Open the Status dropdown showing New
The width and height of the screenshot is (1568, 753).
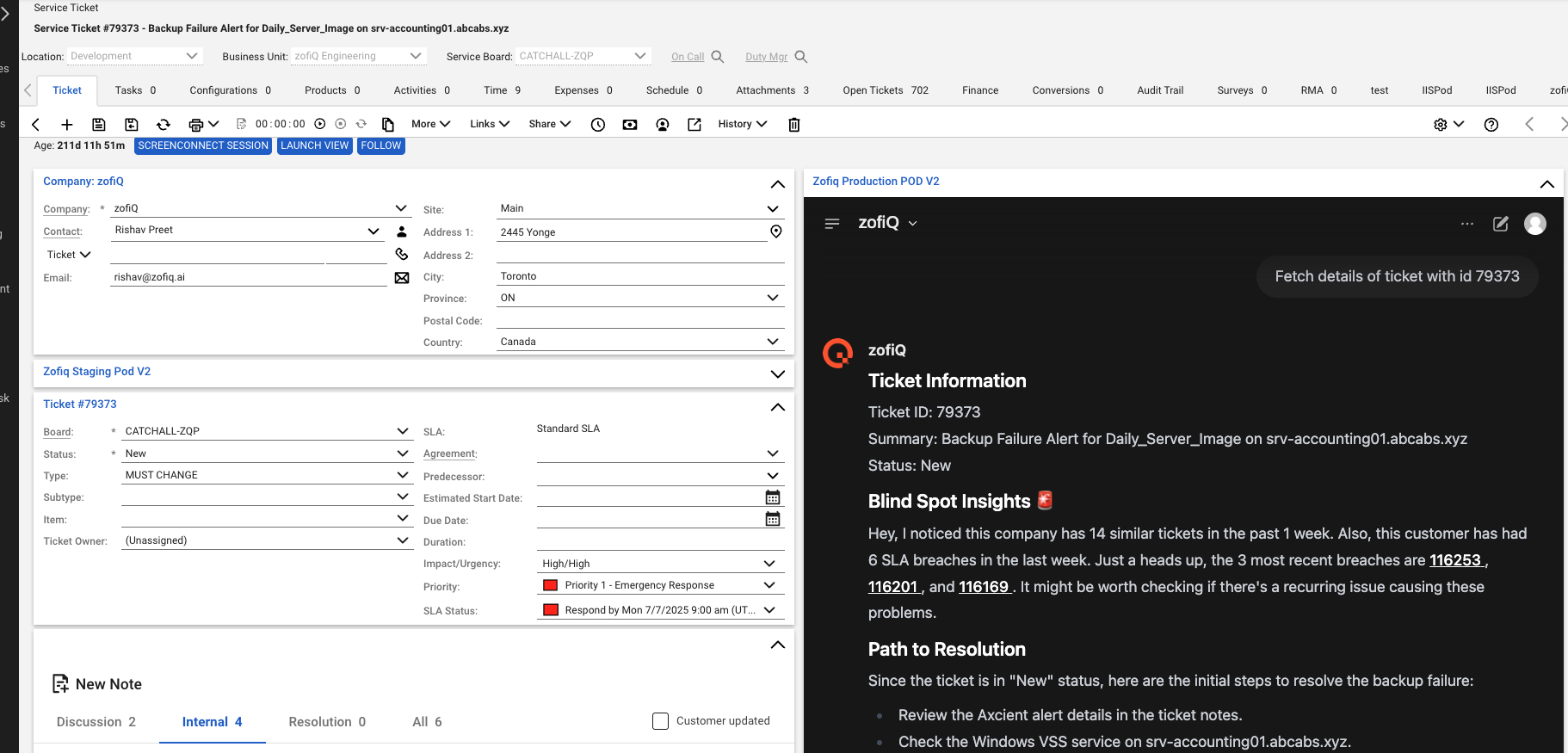point(267,454)
